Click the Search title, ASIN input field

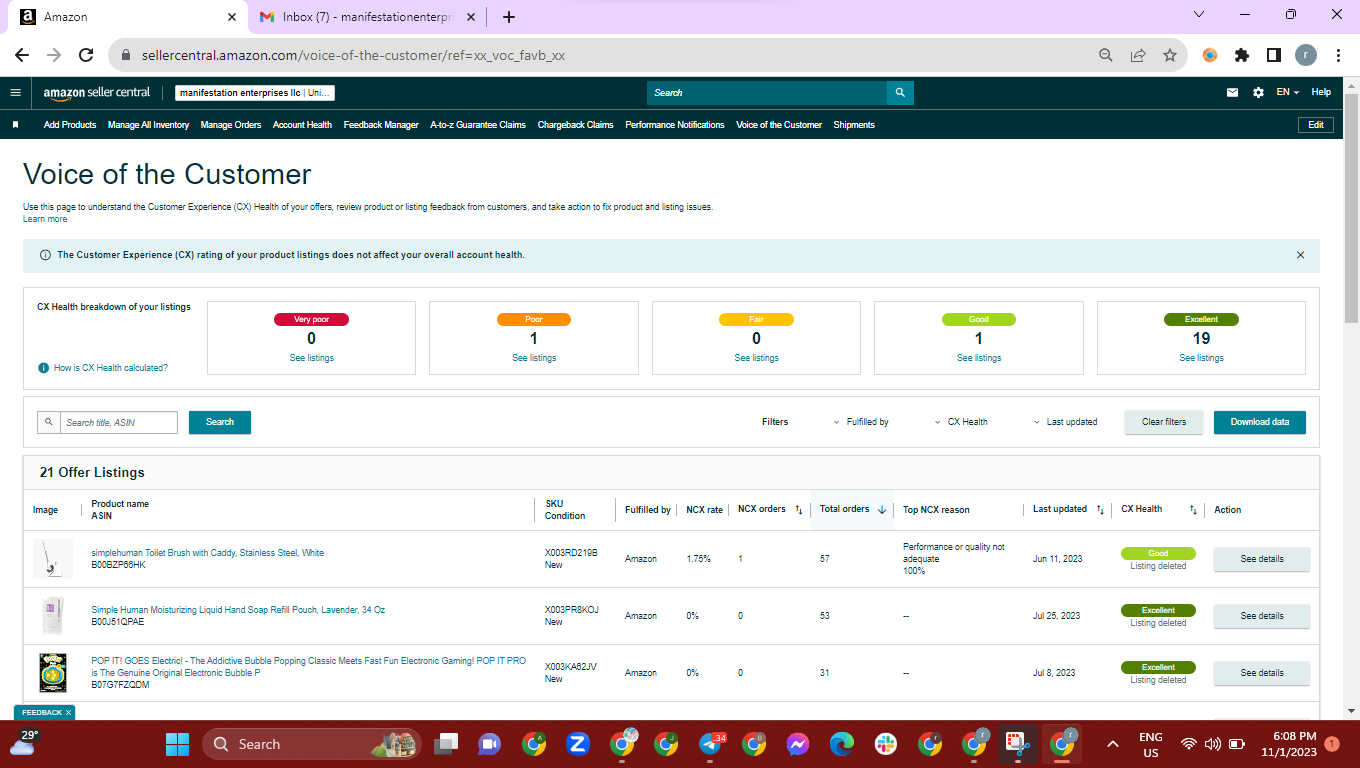pos(118,422)
